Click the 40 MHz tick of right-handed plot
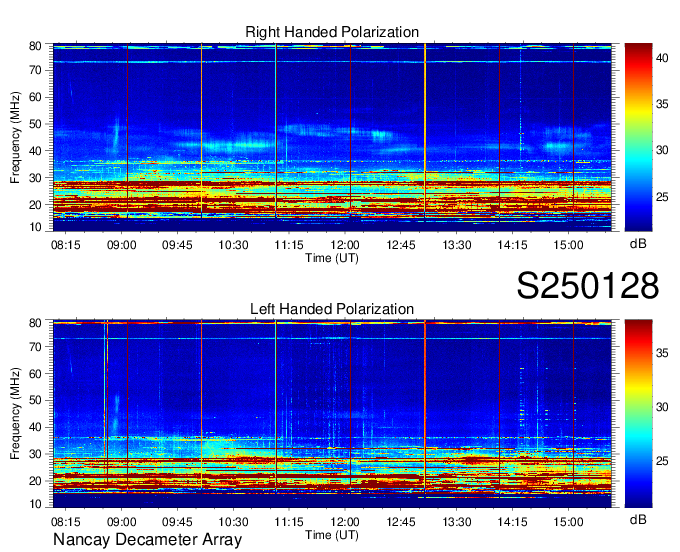Image resolution: width=680 pixels, height=552 pixels. pyautogui.click(x=35, y=151)
